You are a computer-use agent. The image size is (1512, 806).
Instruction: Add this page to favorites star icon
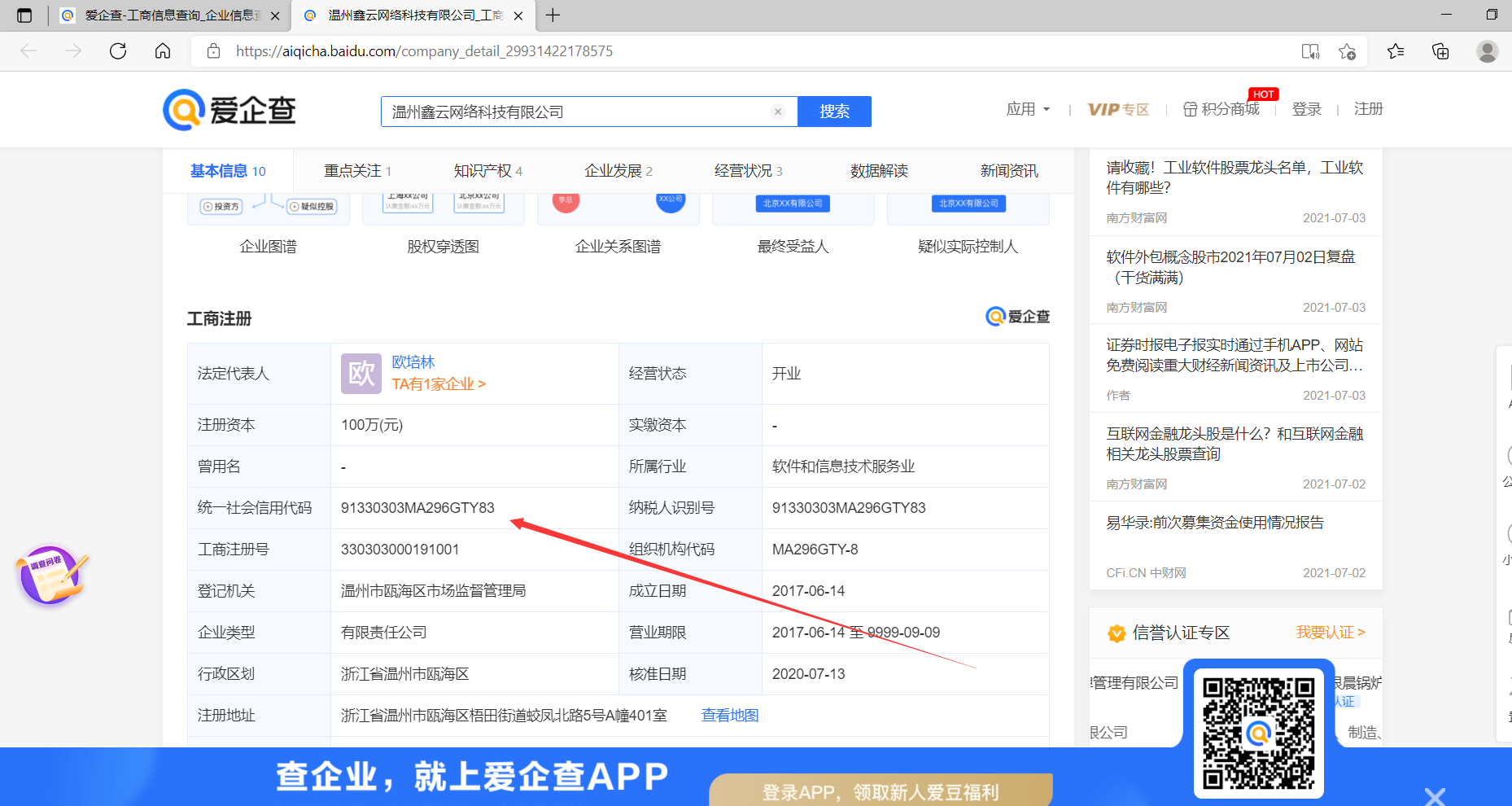[1347, 51]
